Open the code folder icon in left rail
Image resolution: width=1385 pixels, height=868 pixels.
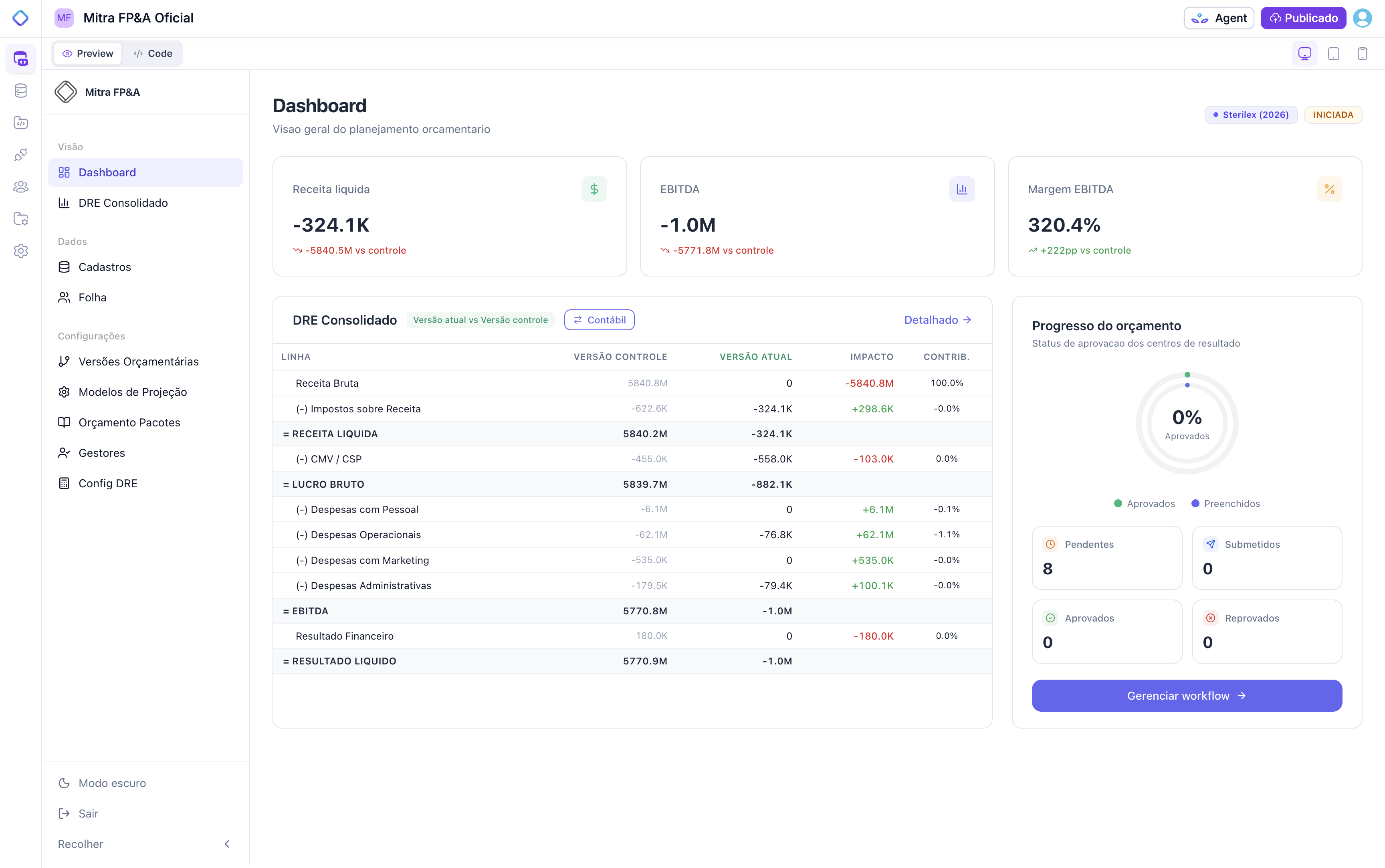click(x=21, y=123)
